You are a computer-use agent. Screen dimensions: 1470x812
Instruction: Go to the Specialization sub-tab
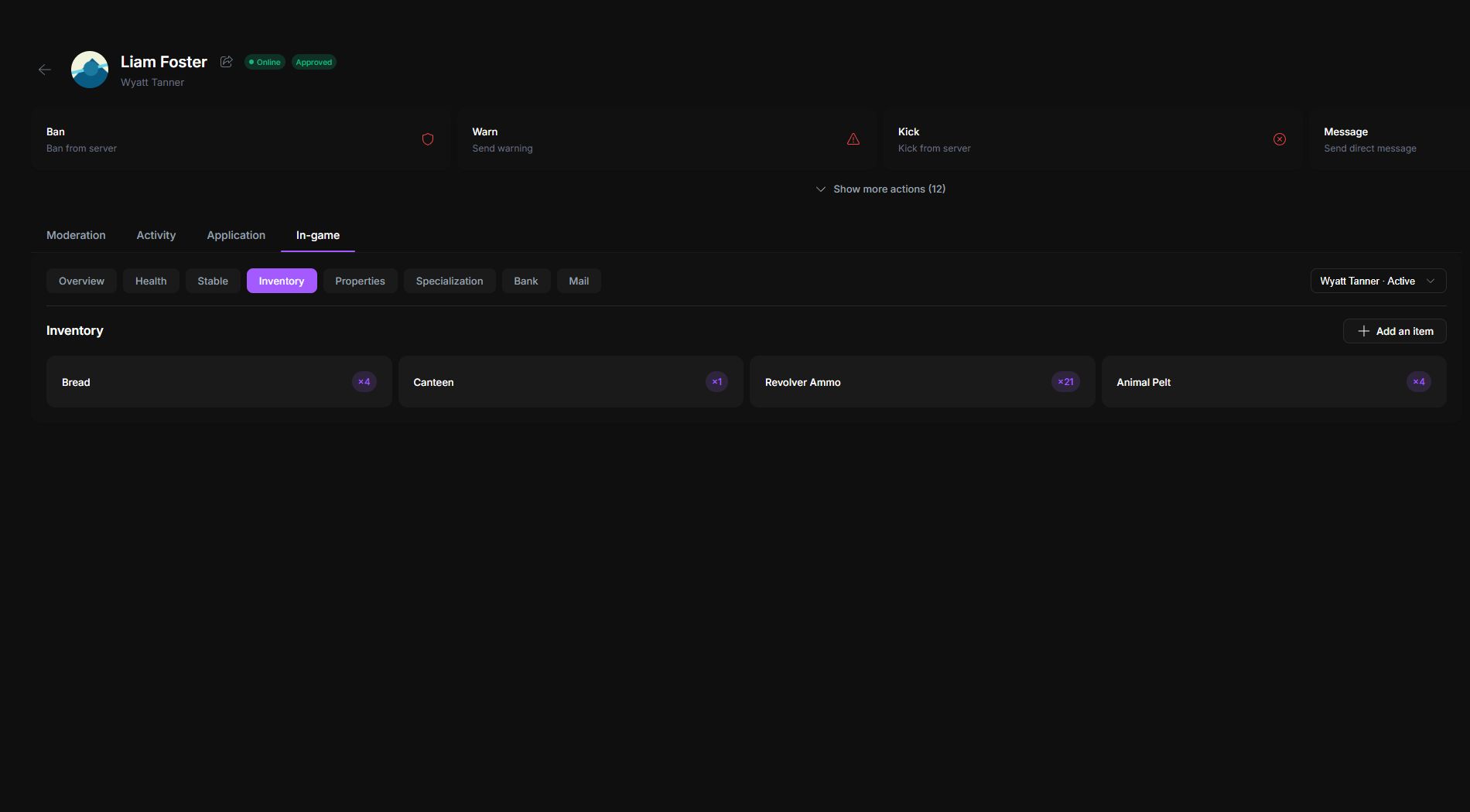click(450, 281)
